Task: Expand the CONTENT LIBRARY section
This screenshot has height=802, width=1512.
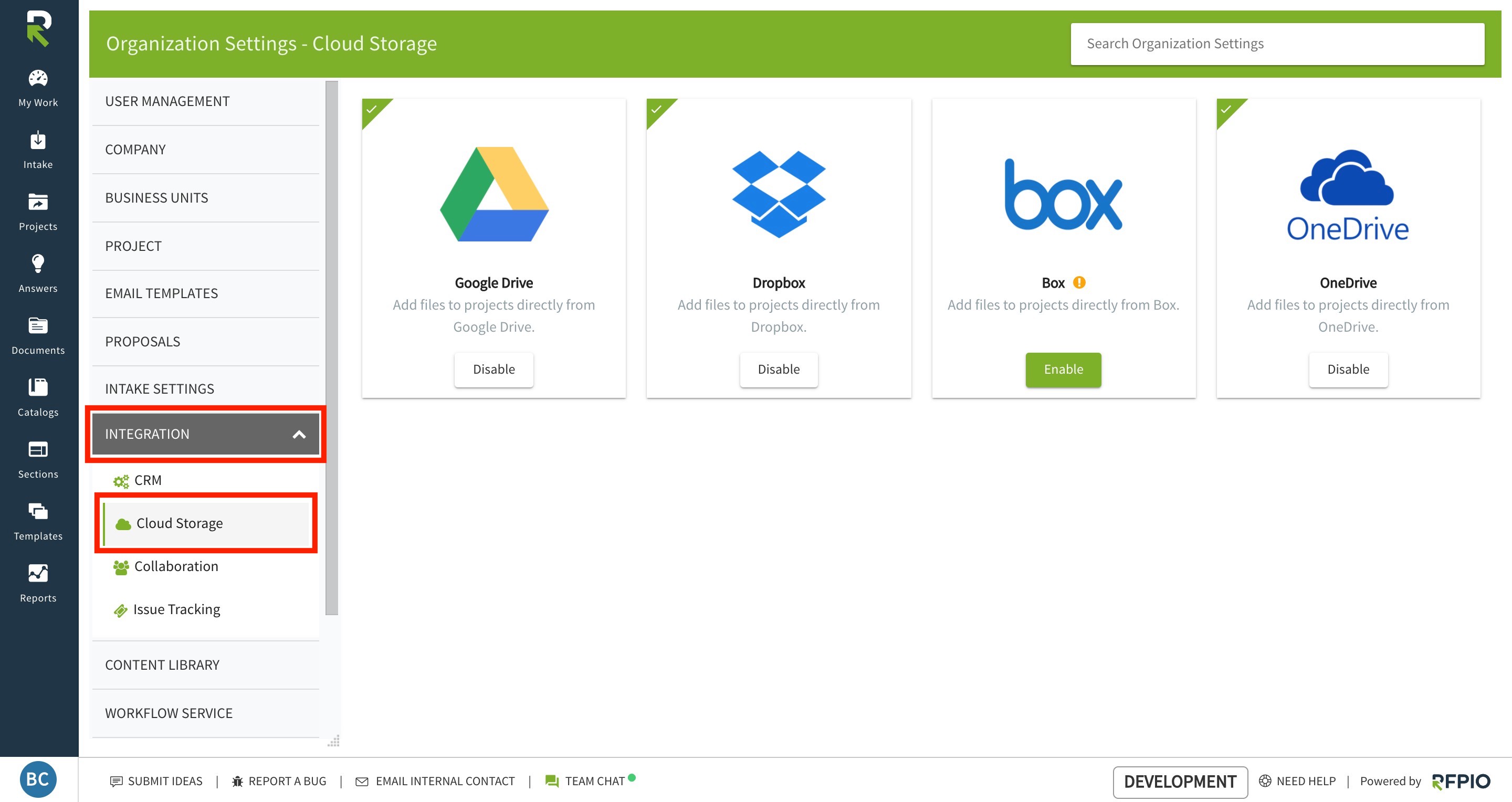Action: 205,666
